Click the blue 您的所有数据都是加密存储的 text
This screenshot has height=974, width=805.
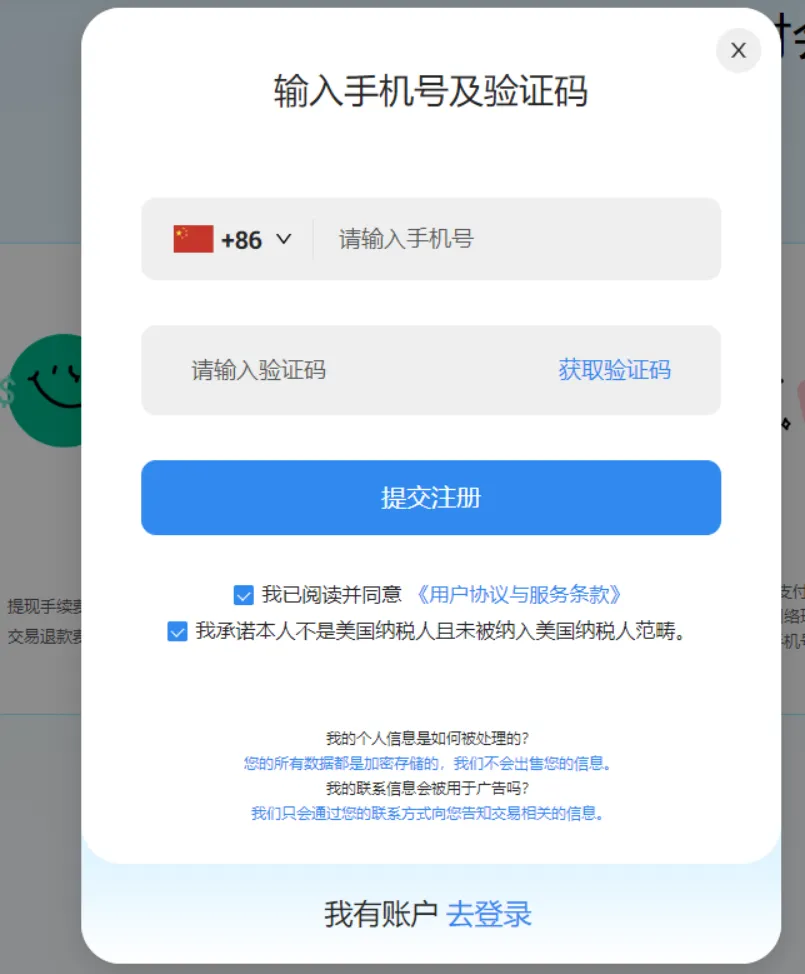[x=427, y=763]
